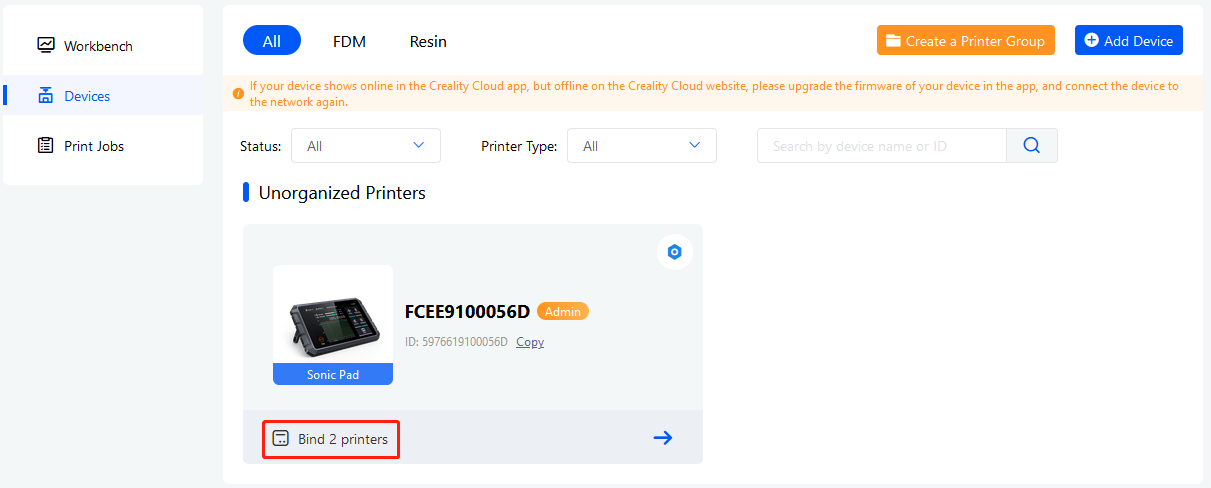Click the Sonic Pad device thumbnail
This screenshot has width=1211, height=488.
coord(333,318)
